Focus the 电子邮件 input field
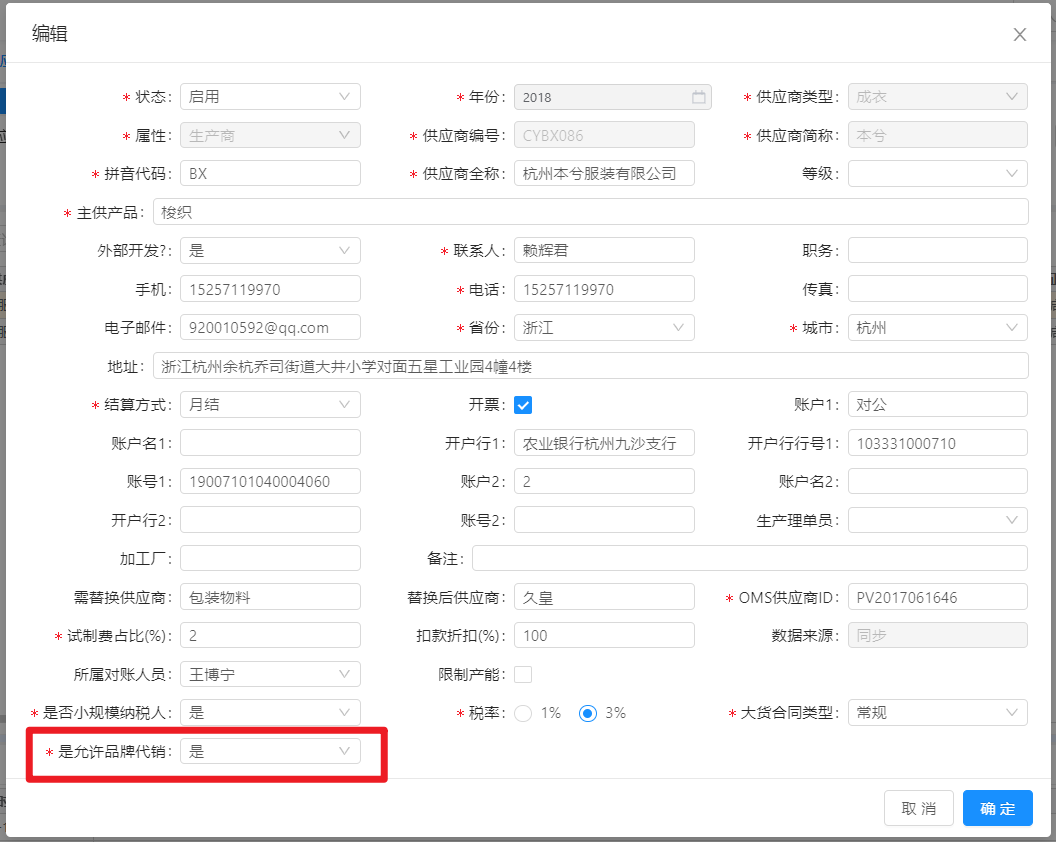 click(x=270, y=327)
